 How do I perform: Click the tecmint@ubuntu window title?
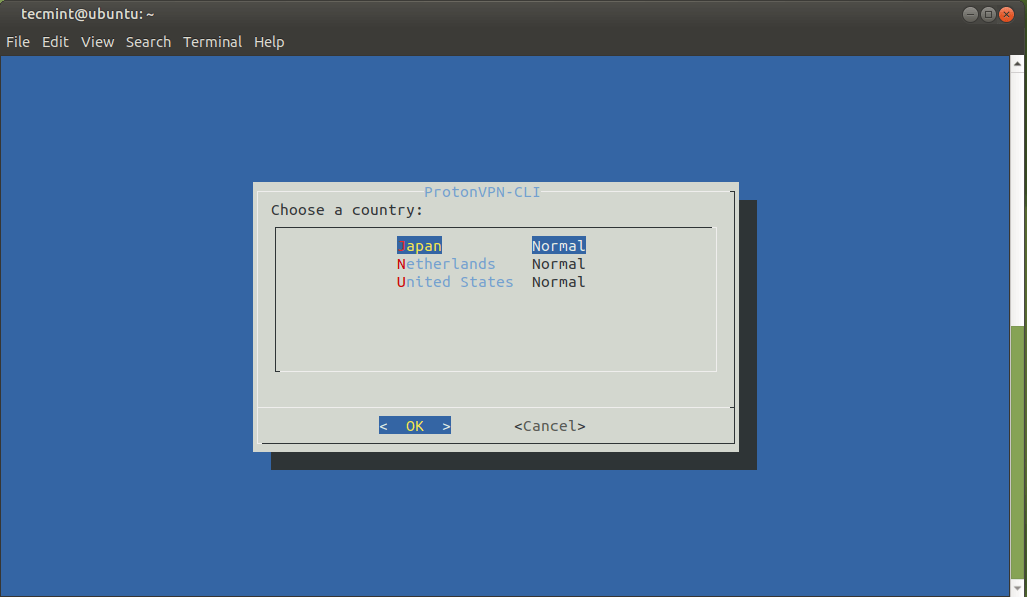[88, 14]
